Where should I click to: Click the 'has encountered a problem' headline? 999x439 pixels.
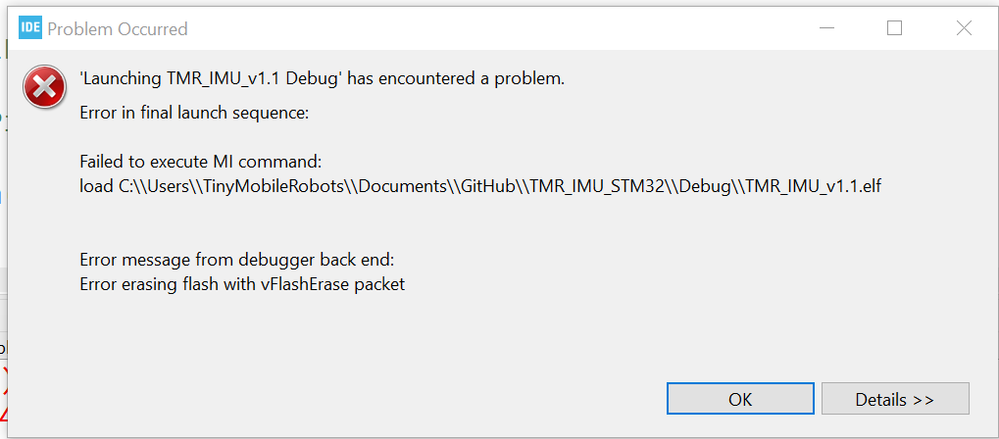pyautogui.click(x=322, y=78)
